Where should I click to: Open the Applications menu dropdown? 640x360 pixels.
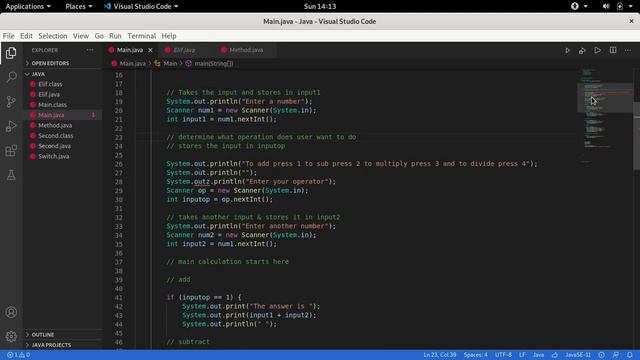pos(28,6)
